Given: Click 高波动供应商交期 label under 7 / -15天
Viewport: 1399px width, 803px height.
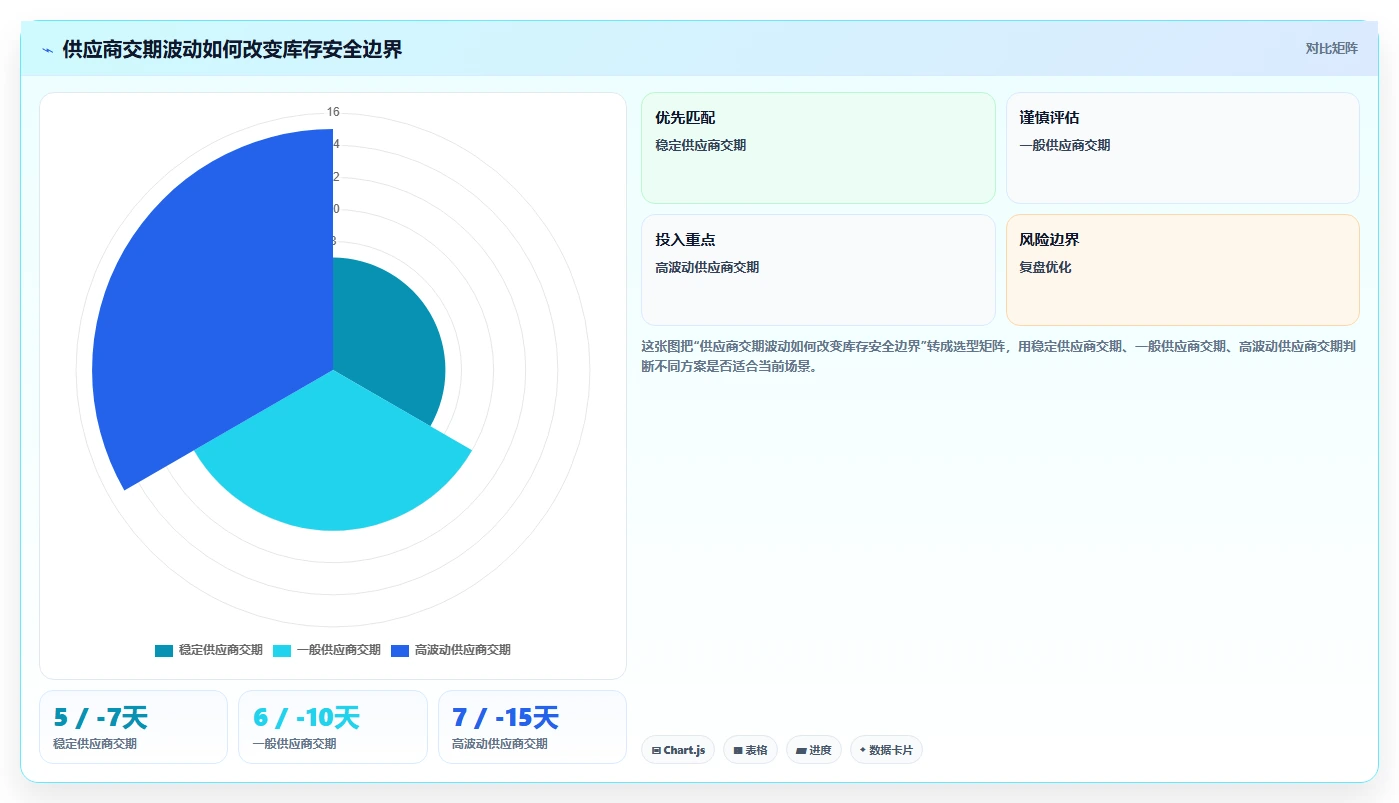Looking at the screenshot, I should 500,744.
